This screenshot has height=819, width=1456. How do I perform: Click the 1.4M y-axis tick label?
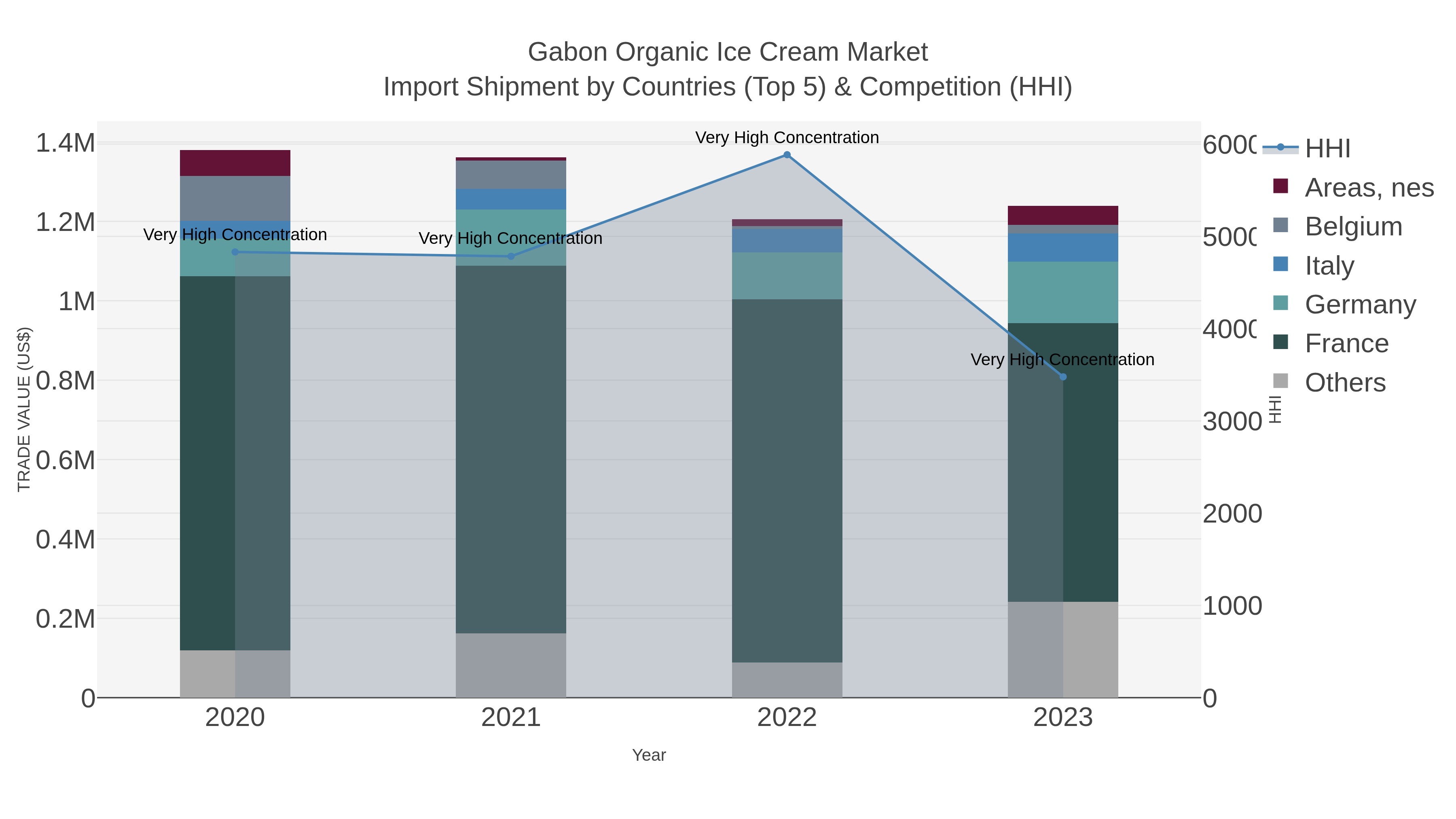pyautogui.click(x=66, y=142)
